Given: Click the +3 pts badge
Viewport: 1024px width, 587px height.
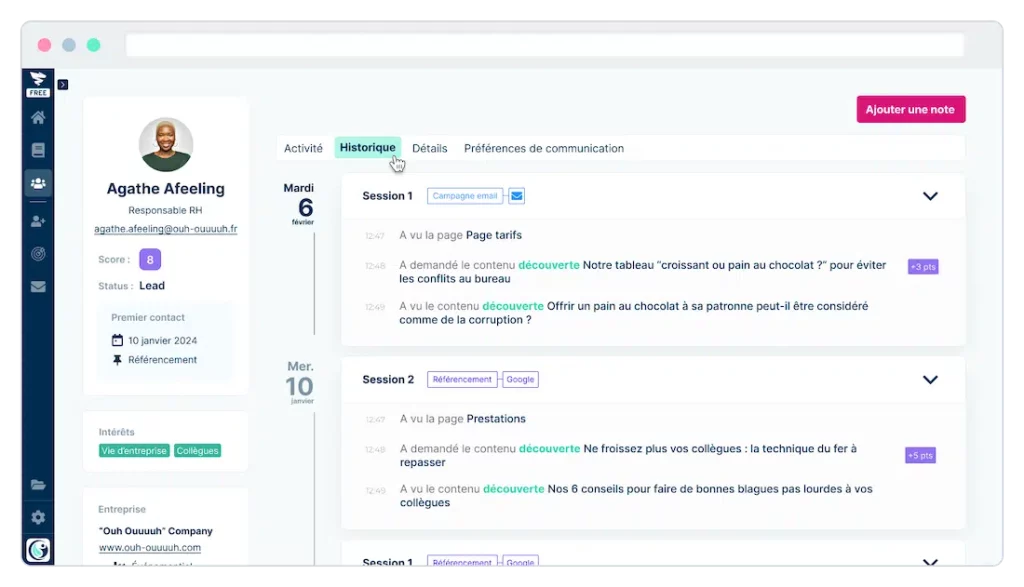Looking at the screenshot, I should tap(923, 266).
